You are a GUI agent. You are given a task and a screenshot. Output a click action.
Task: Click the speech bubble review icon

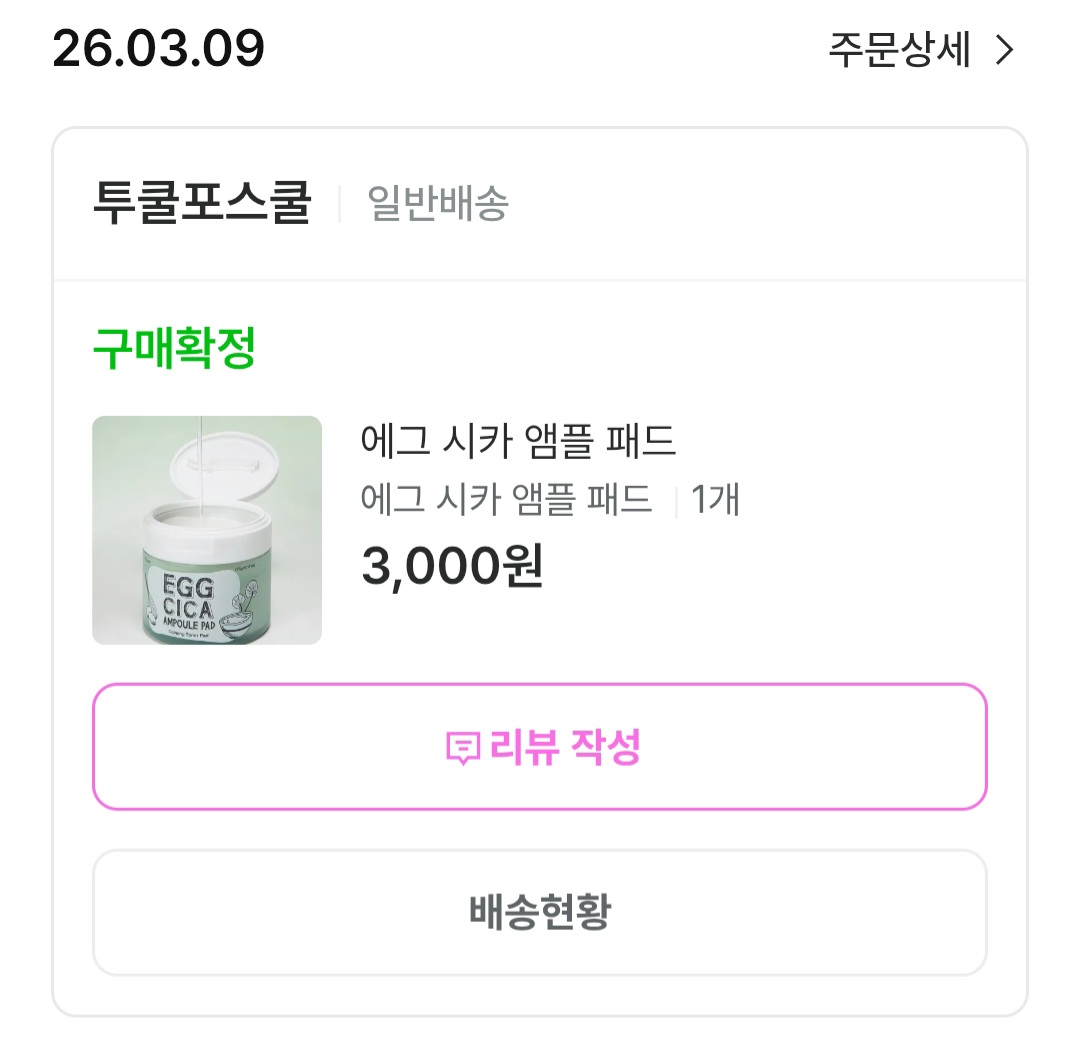(462, 747)
